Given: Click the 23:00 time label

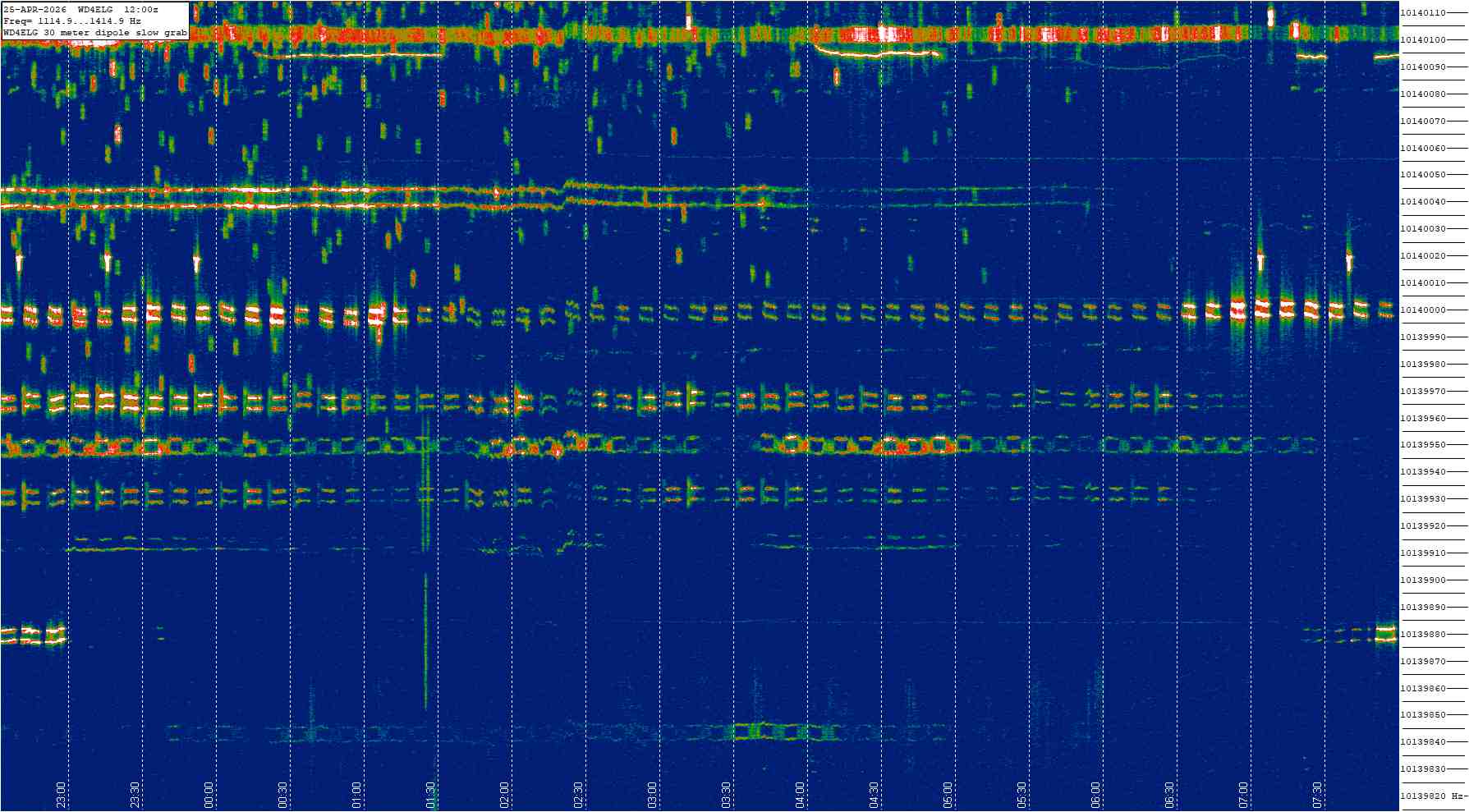Looking at the screenshot, I should click(x=61, y=794).
